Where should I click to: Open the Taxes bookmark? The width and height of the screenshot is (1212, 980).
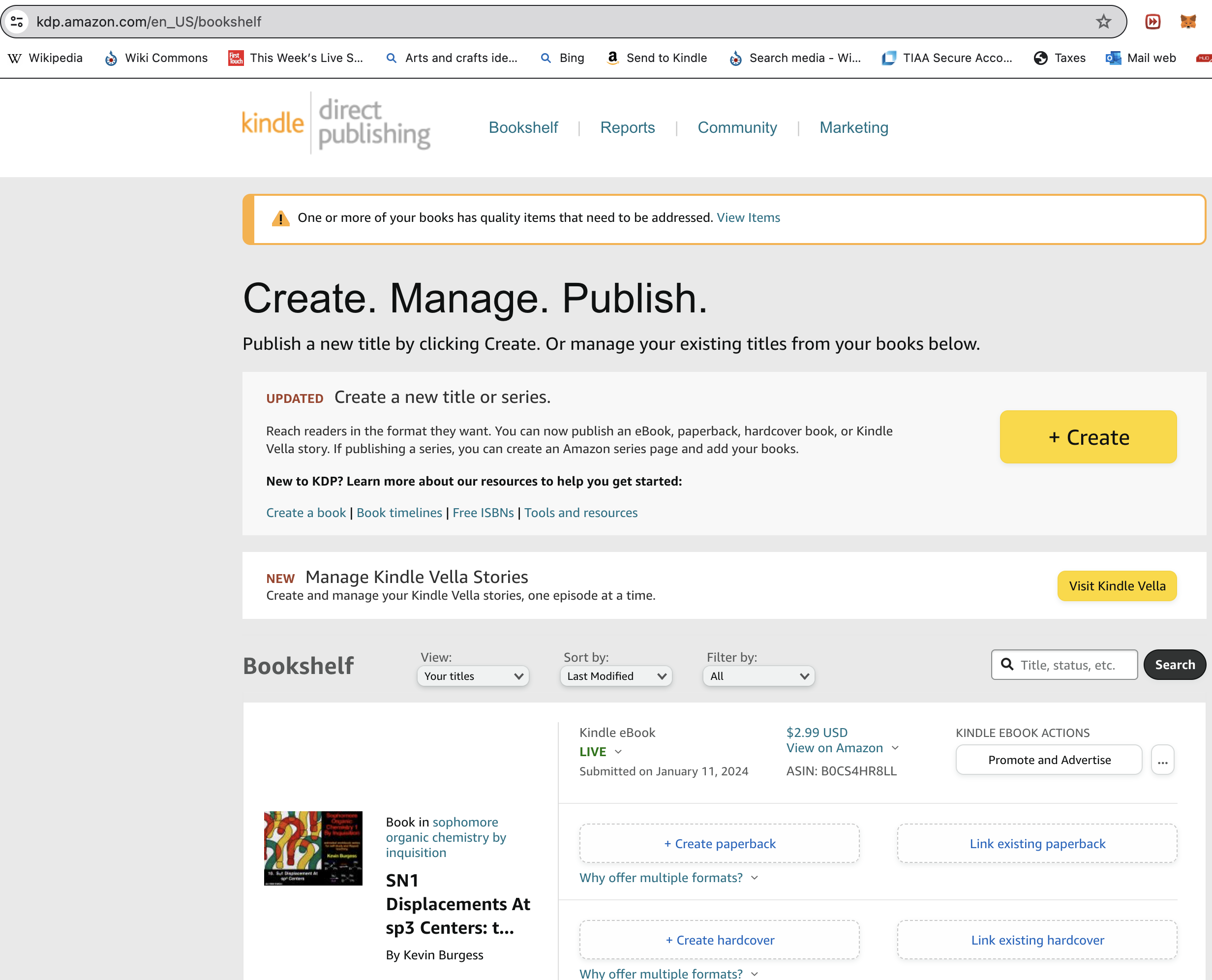coord(1060,58)
